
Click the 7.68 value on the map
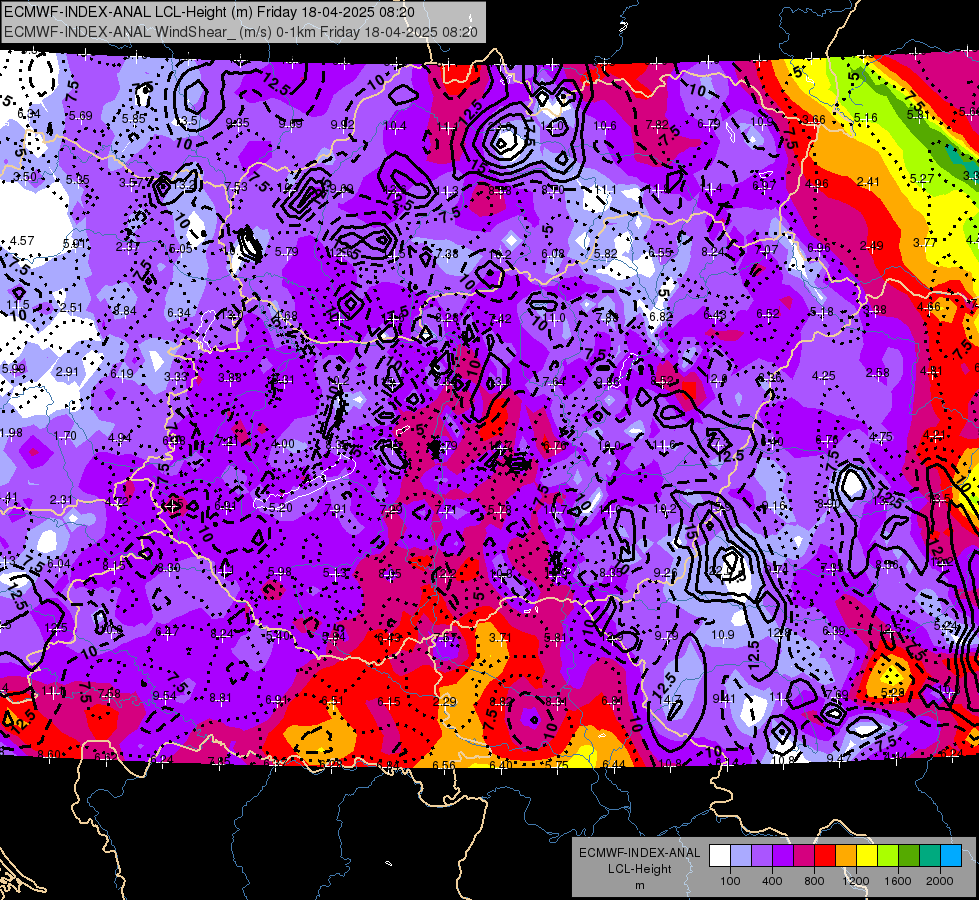click(x=109, y=694)
